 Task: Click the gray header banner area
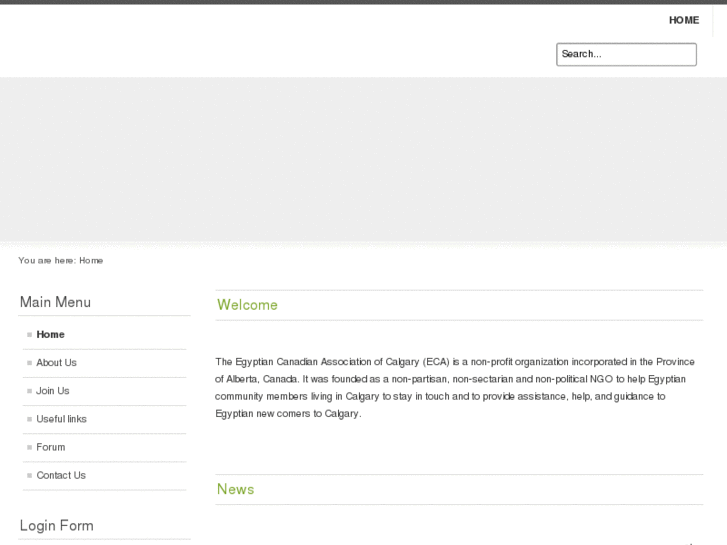pos(363,159)
